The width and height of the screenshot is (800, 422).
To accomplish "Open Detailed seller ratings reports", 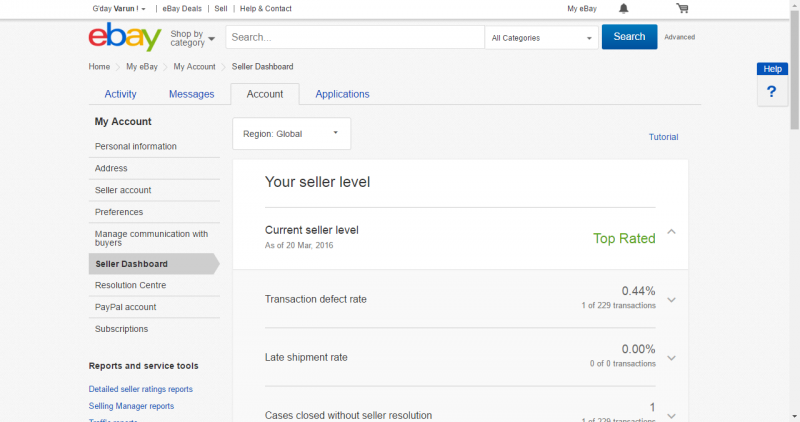I will coord(141,389).
